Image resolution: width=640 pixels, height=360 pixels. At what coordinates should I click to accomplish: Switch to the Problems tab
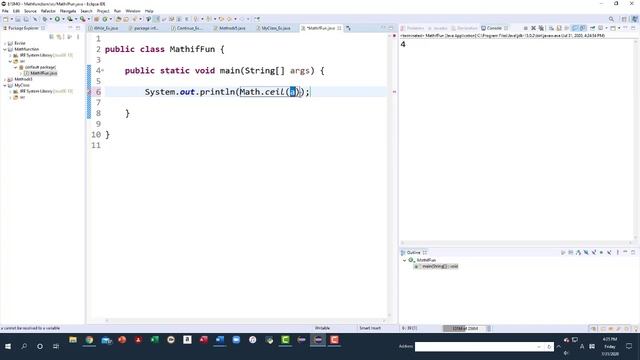tap(415, 28)
